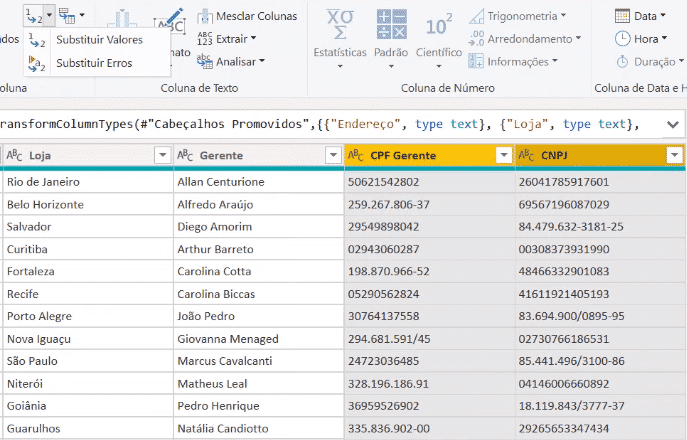The height and width of the screenshot is (440, 687).
Task: Select cell 18.119.843/3777-37
Action: coord(601,406)
